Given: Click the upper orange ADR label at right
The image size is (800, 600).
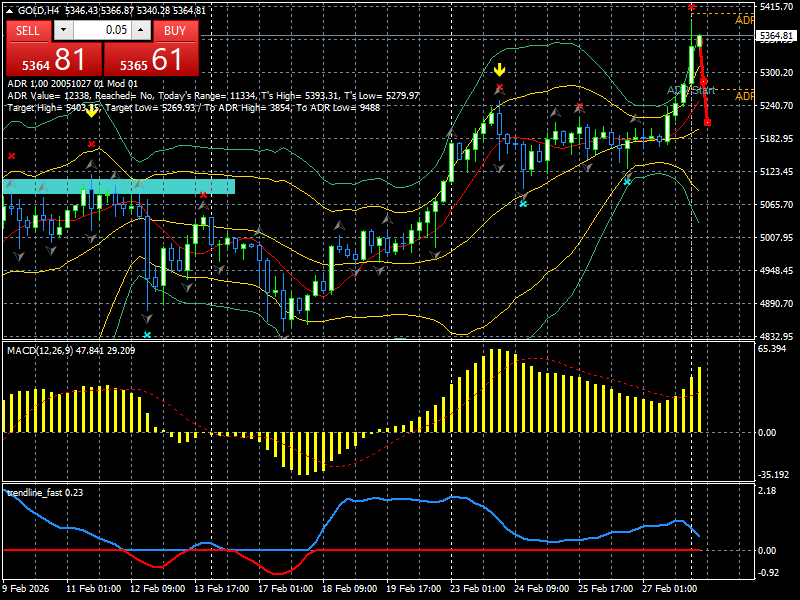Looking at the screenshot, I should point(744,20).
